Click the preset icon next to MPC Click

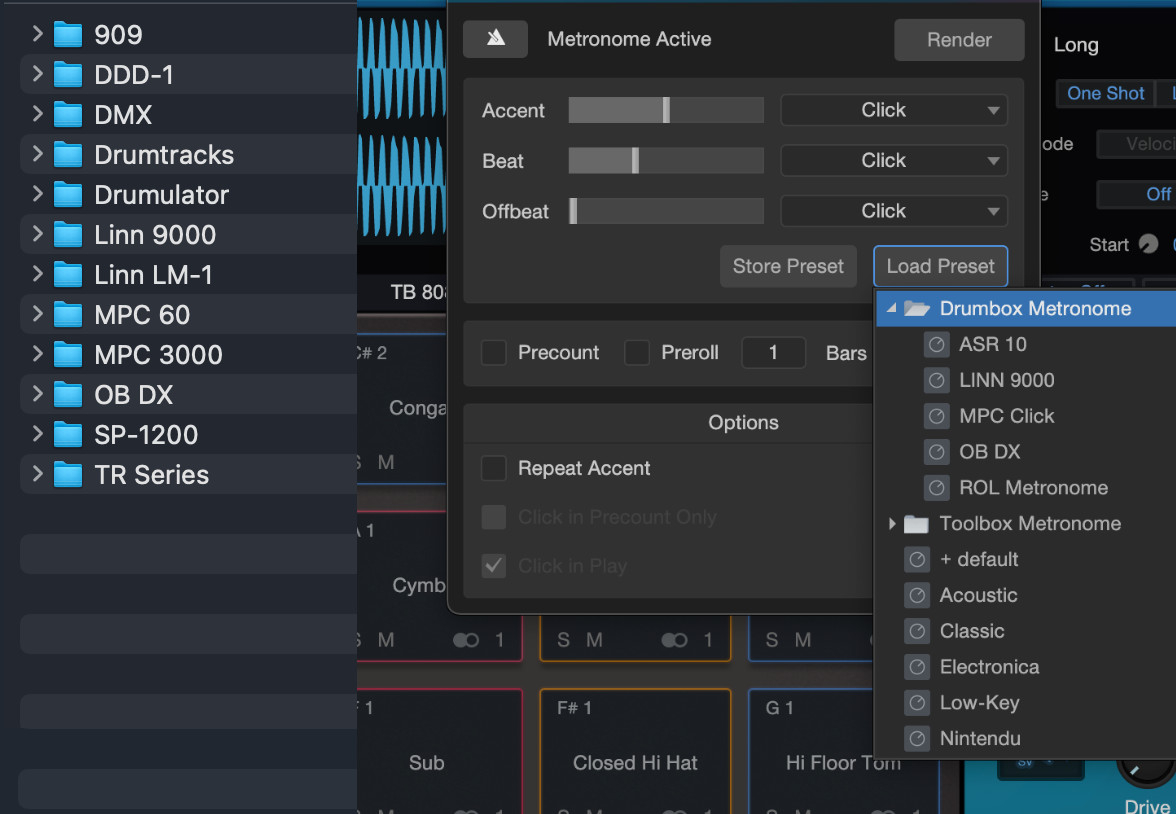pos(936,416)
